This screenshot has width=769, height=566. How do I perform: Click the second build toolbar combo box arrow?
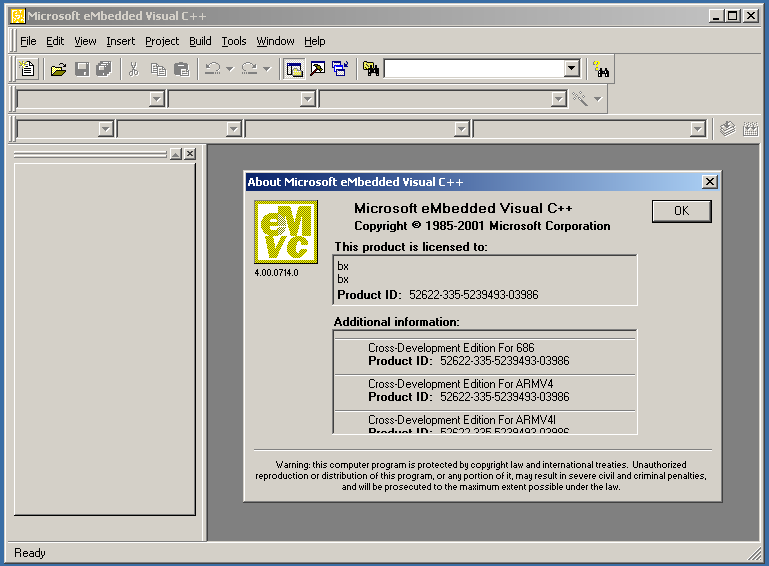[x=233, y=129]
